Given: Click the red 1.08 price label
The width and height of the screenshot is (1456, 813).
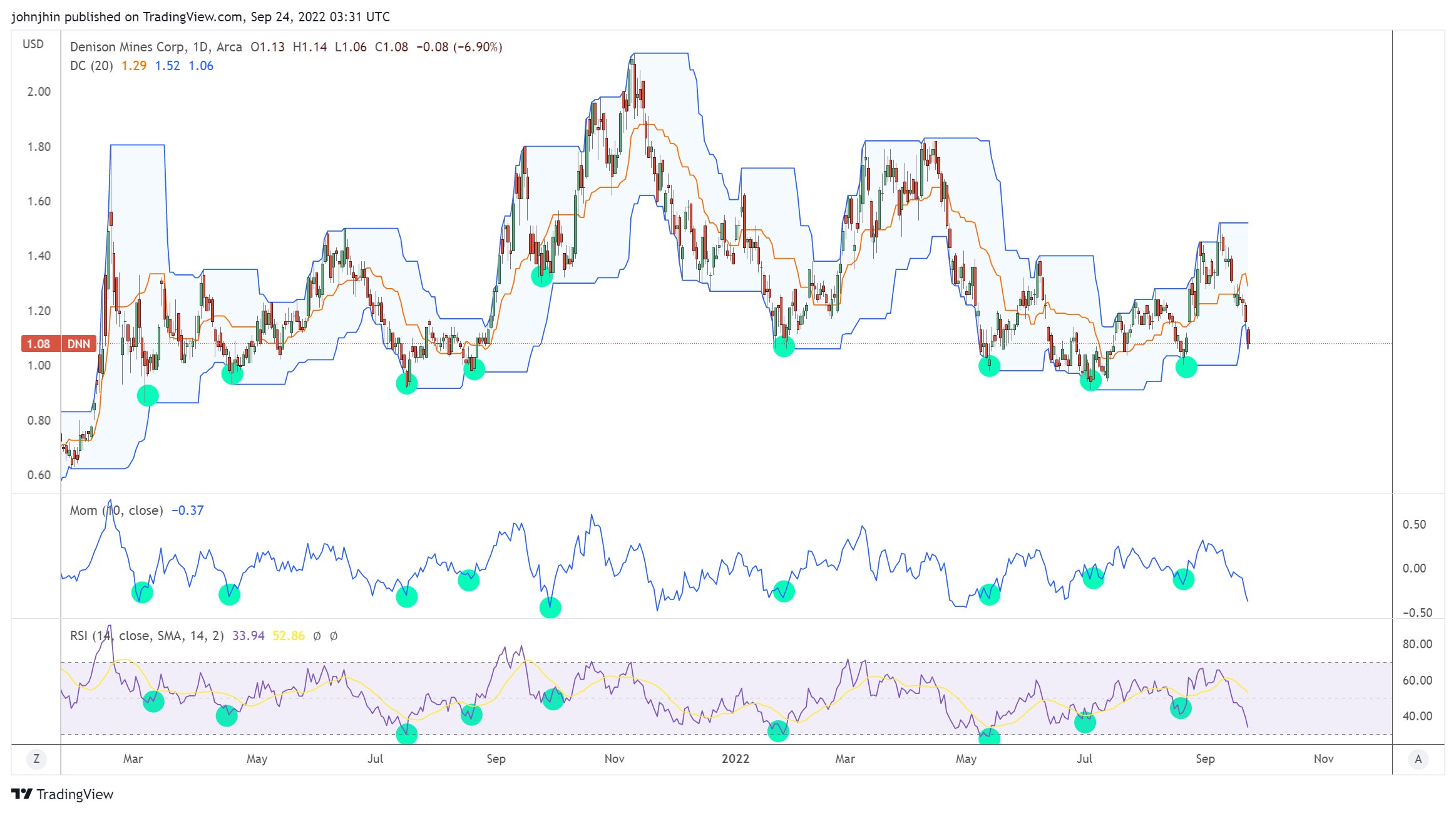Looking at the screenshot, I should 39,344.
